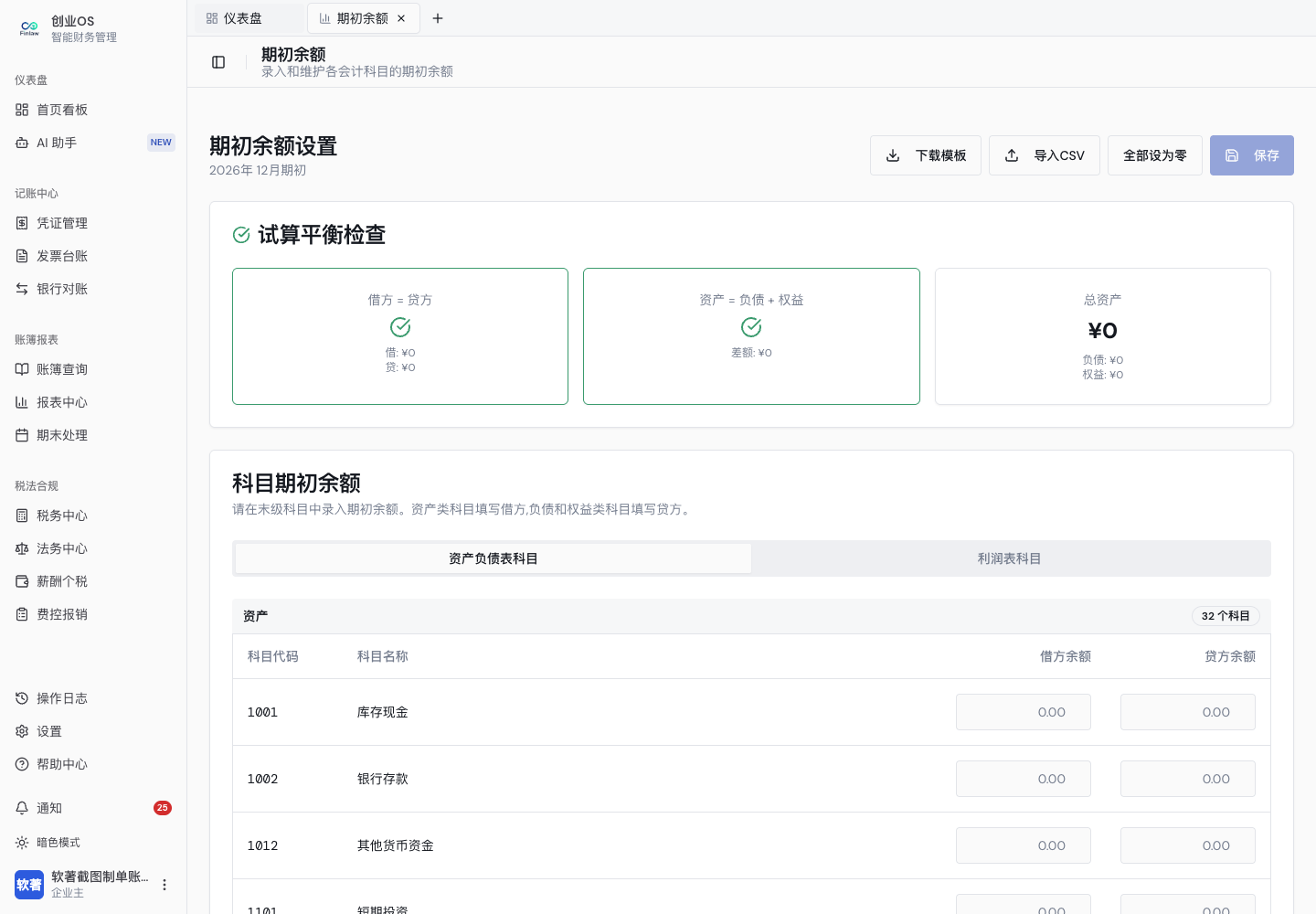
Task: Click the 2026年 12月期初 period text
Action: [x=258, y=170]
